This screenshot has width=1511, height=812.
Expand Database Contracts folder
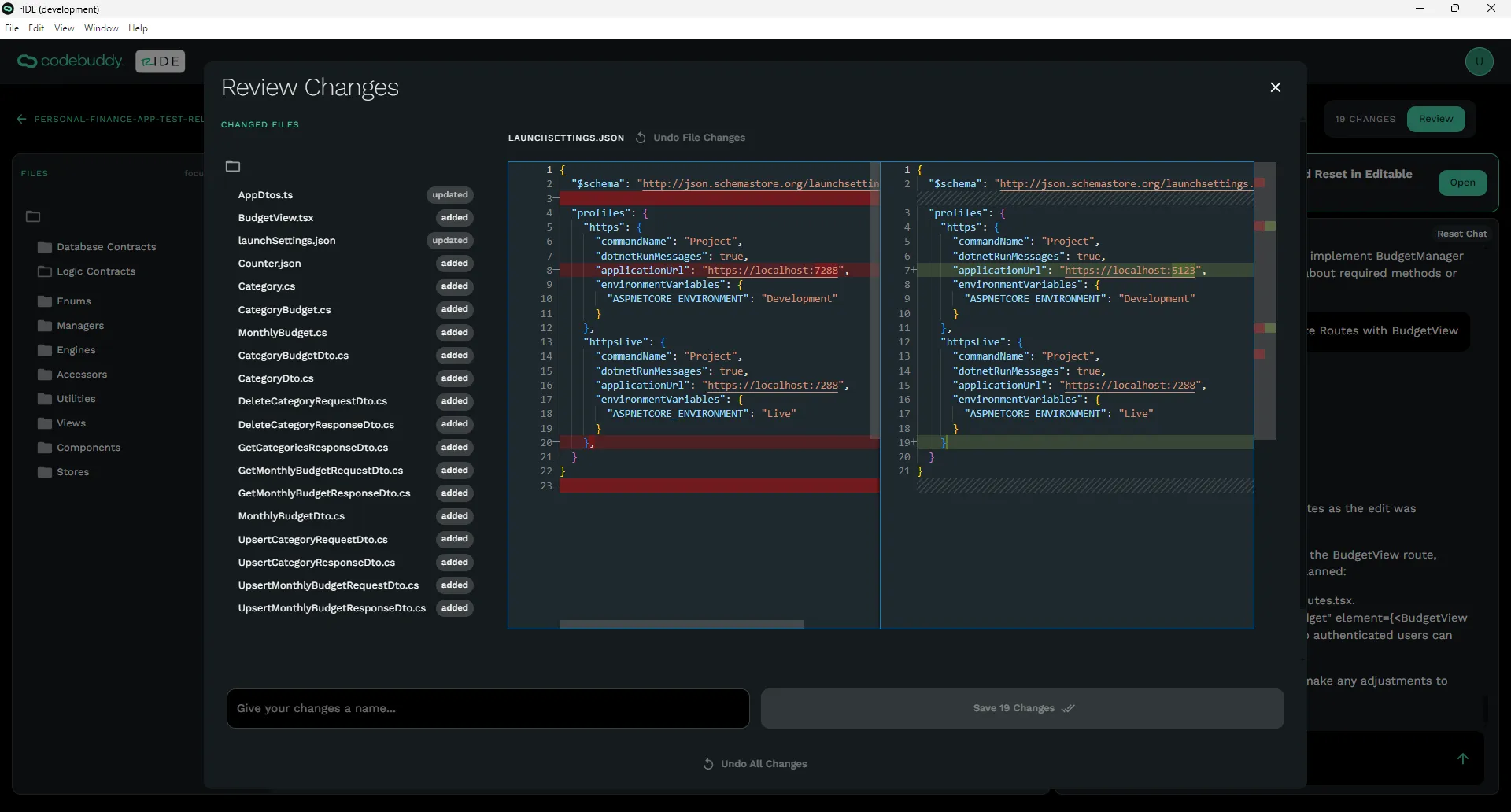click(x=97, y=247)
